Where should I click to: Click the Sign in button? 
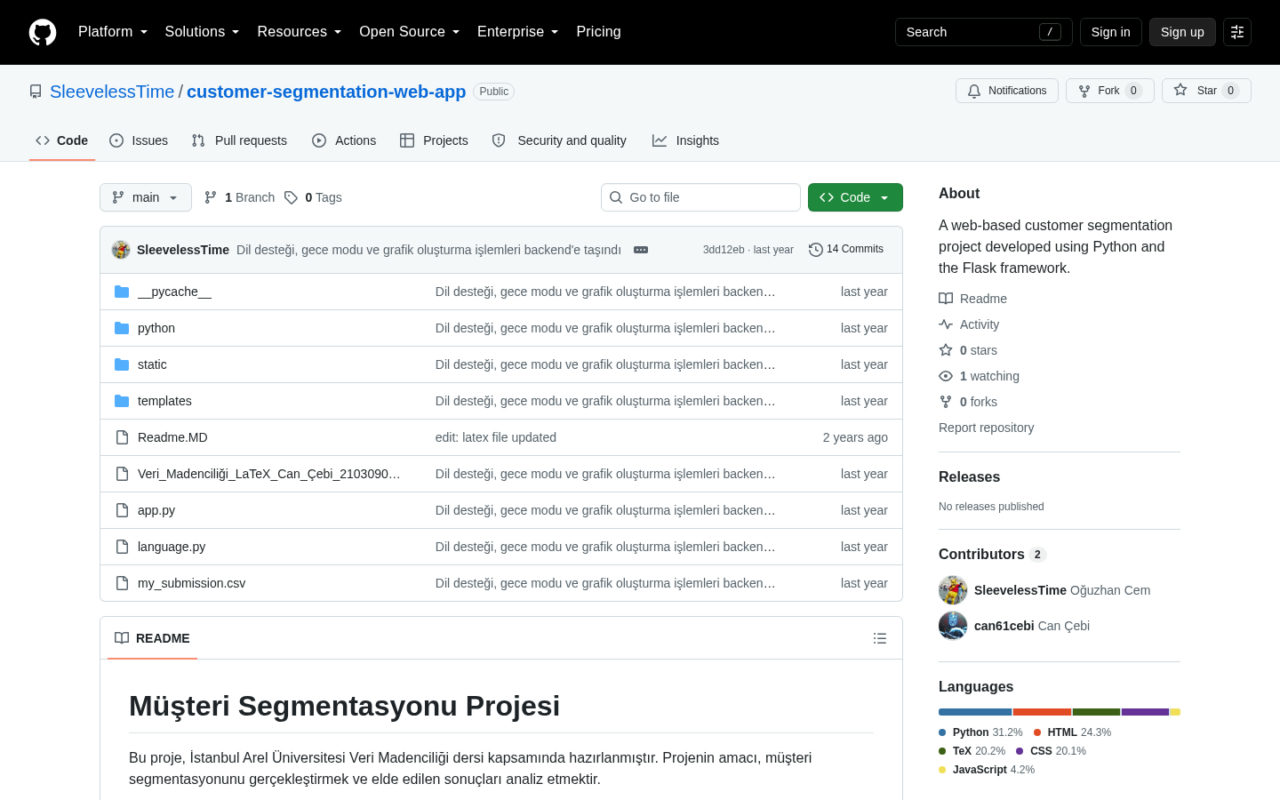[1110, 32]
